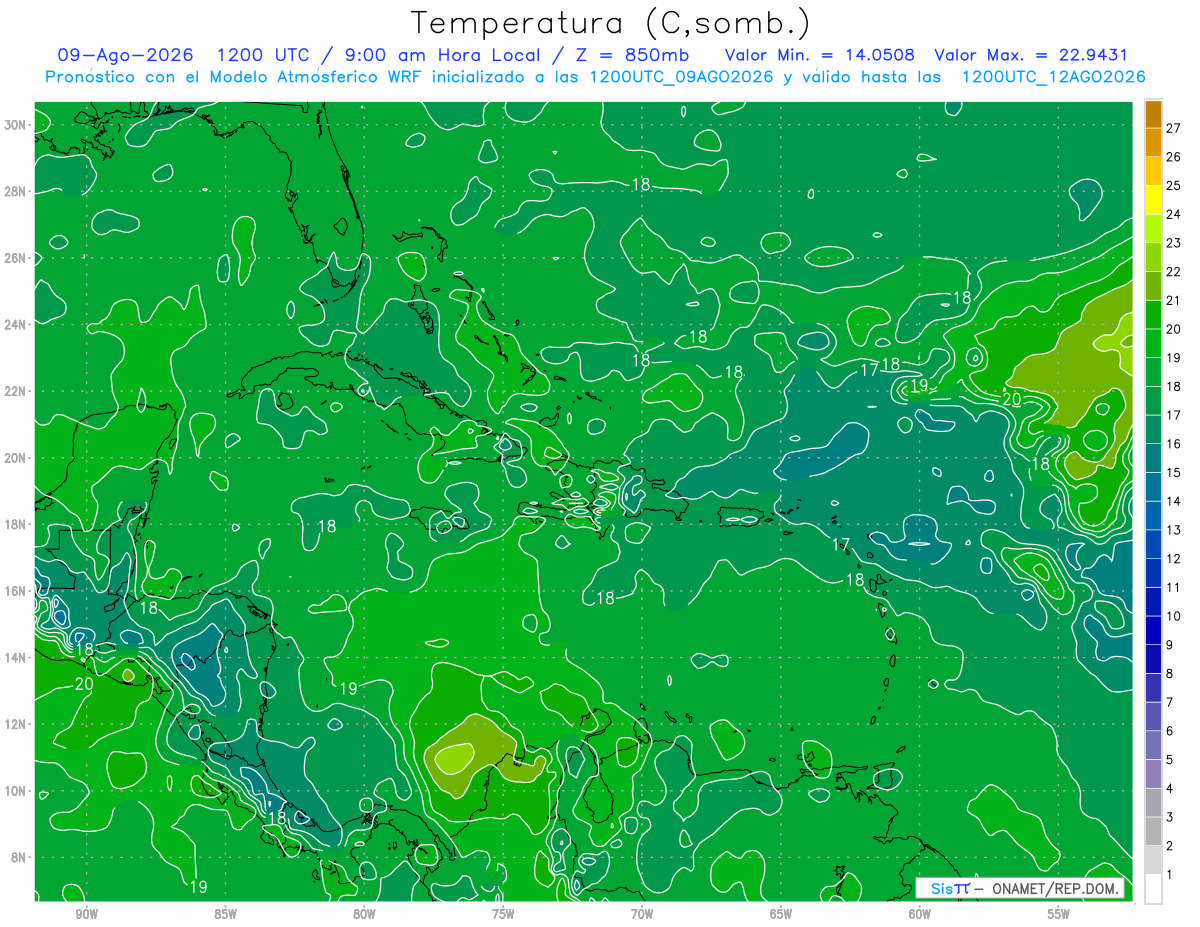
Task: Click the 'Z = 850mb' level label
Action: pos(634,56)
